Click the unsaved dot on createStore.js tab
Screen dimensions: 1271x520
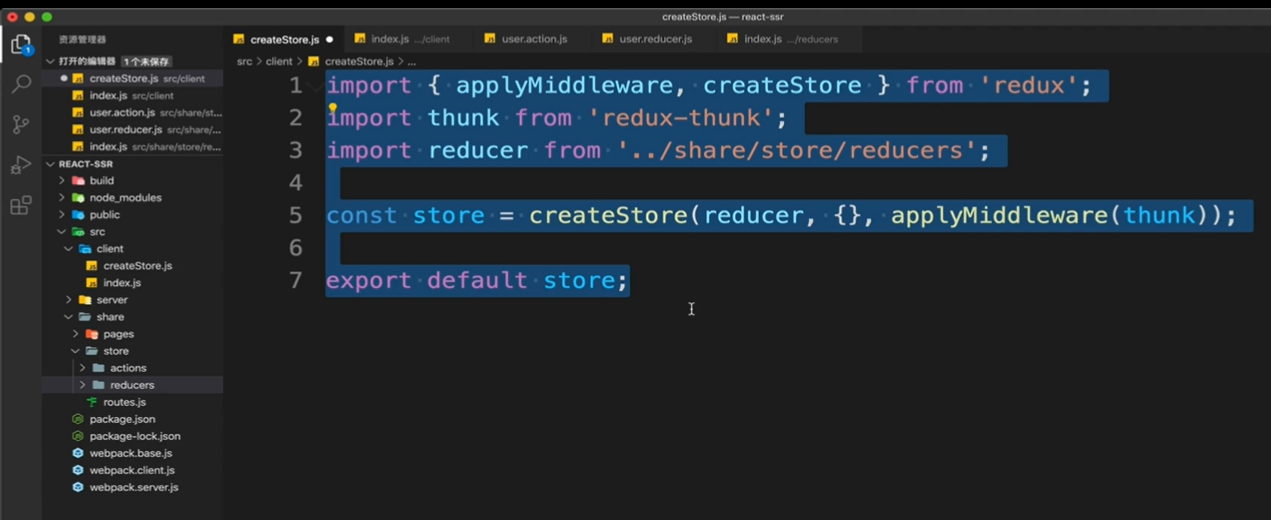329,40
